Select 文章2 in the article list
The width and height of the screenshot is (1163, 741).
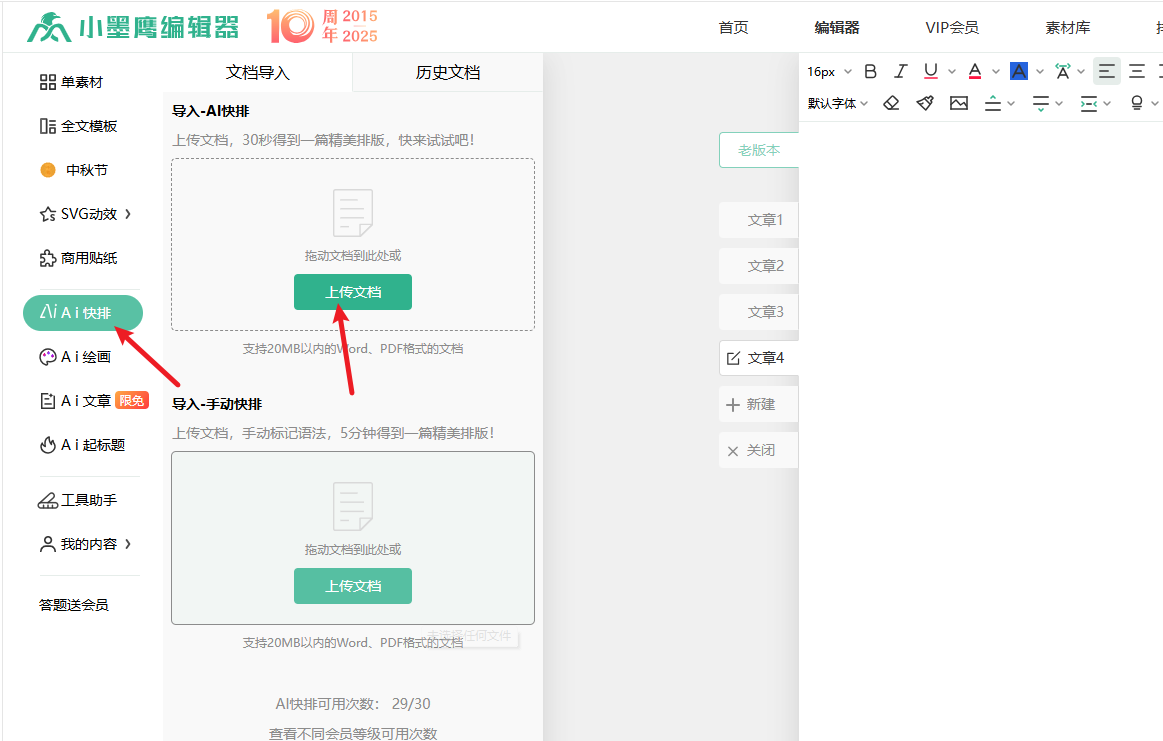(x=765, y=266)
